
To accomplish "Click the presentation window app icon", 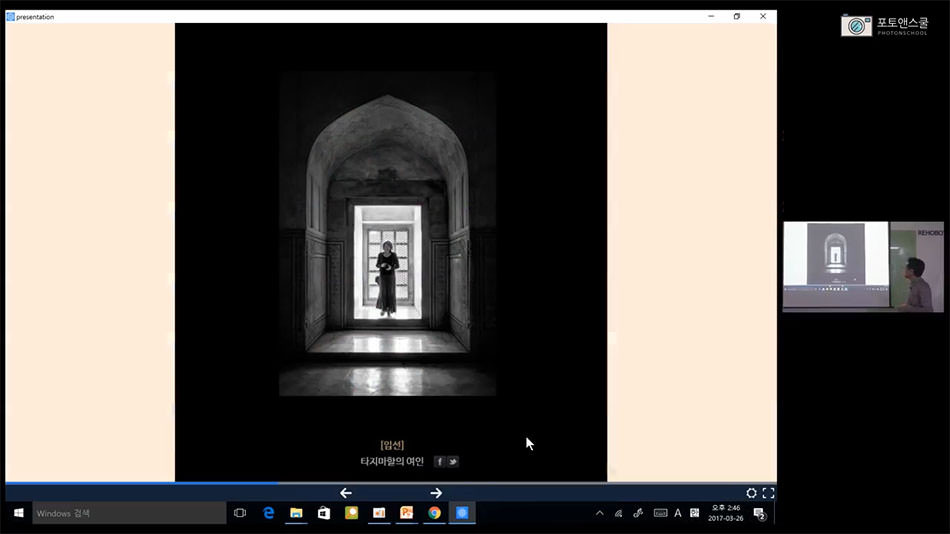I will pos(10,17).
